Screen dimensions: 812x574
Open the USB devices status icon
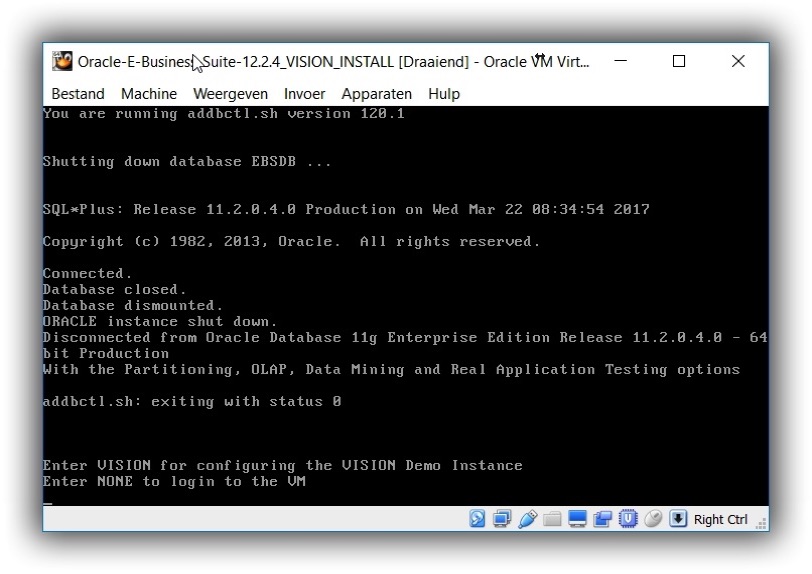527,519
